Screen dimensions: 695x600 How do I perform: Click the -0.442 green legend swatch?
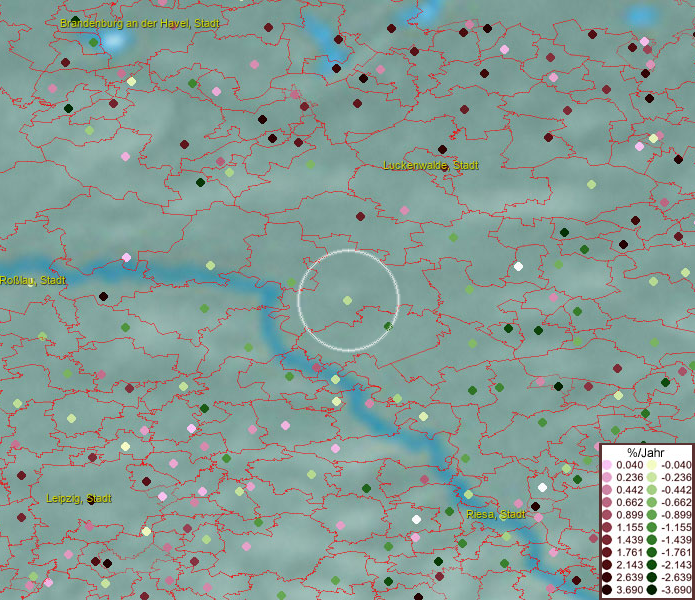pyautogui.click(x=652, y=490)
